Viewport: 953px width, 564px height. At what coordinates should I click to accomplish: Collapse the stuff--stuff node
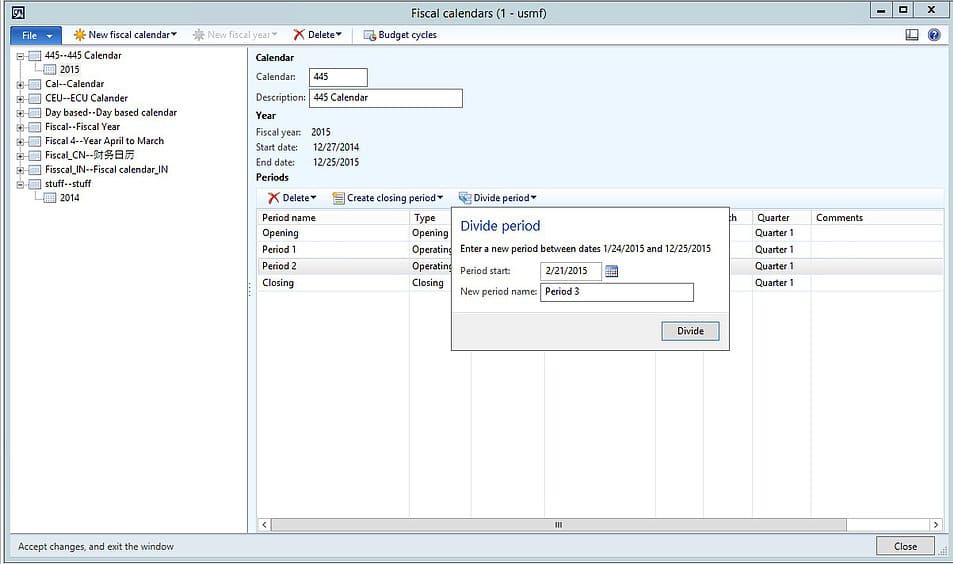(x=20, y=184)
